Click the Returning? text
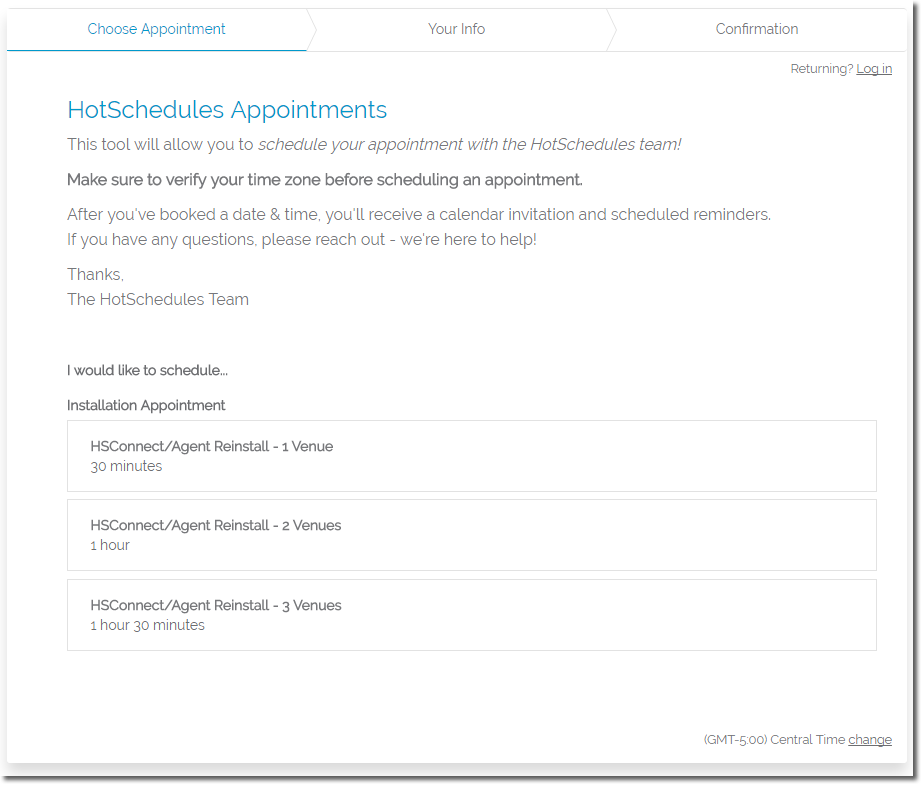923x786 pixels. (821, 69)
